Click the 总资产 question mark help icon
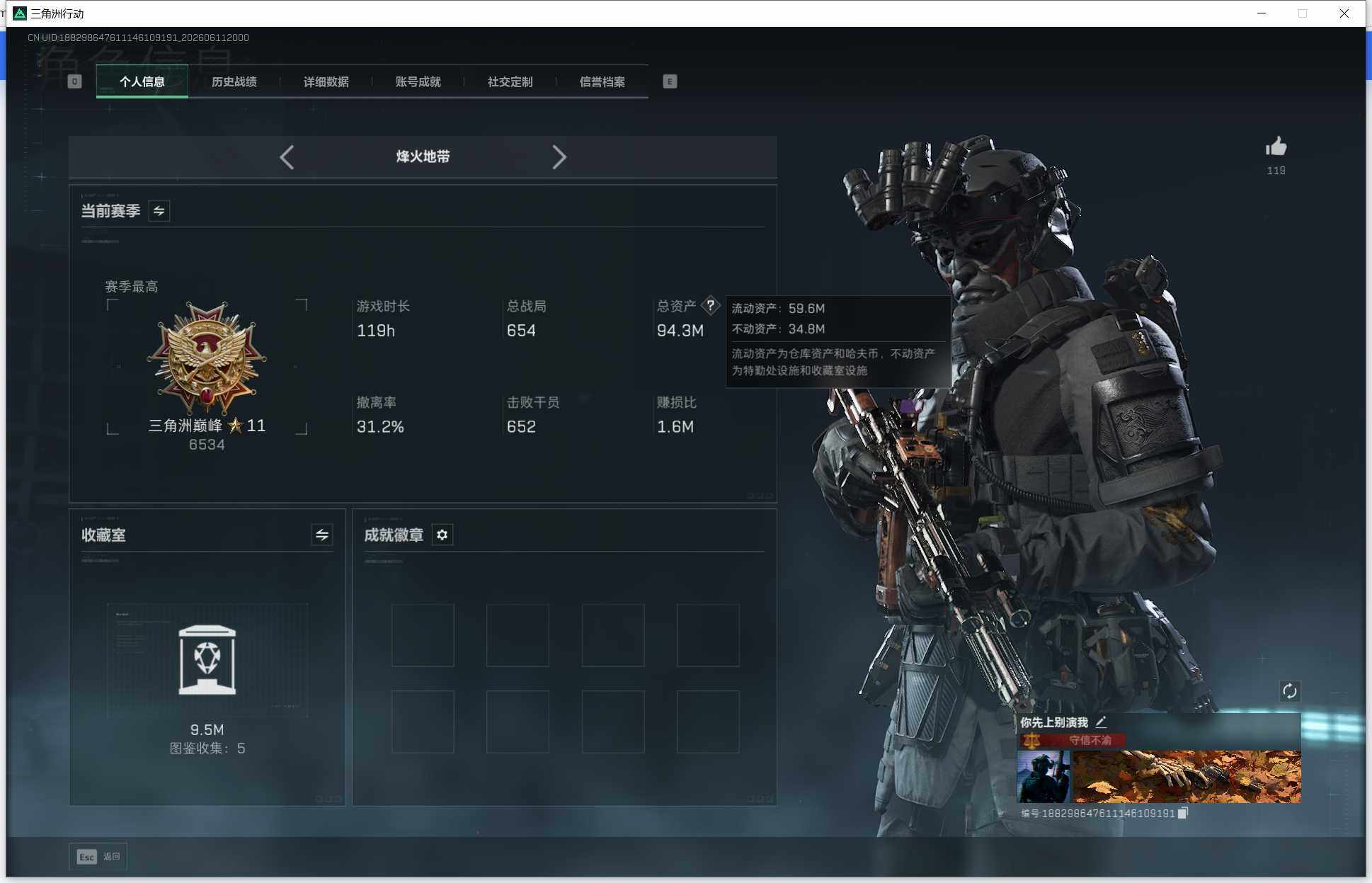This screenshot has height=883, width=1372. tap(710, 306)
